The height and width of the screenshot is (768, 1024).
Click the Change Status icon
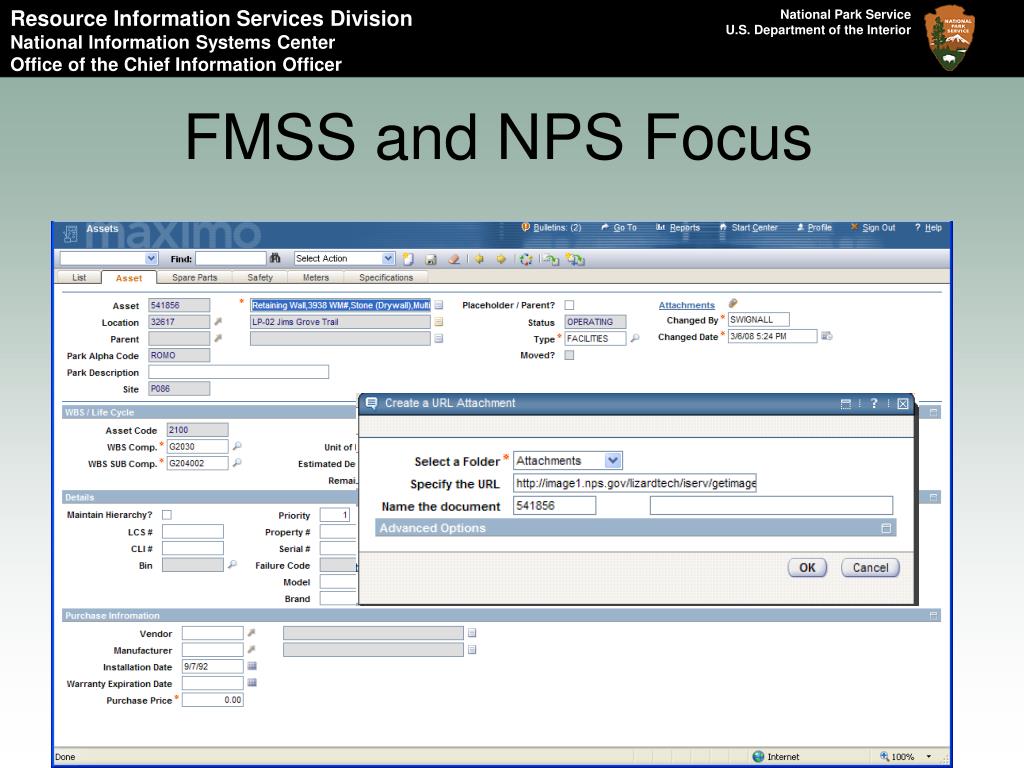click(526, 259)
